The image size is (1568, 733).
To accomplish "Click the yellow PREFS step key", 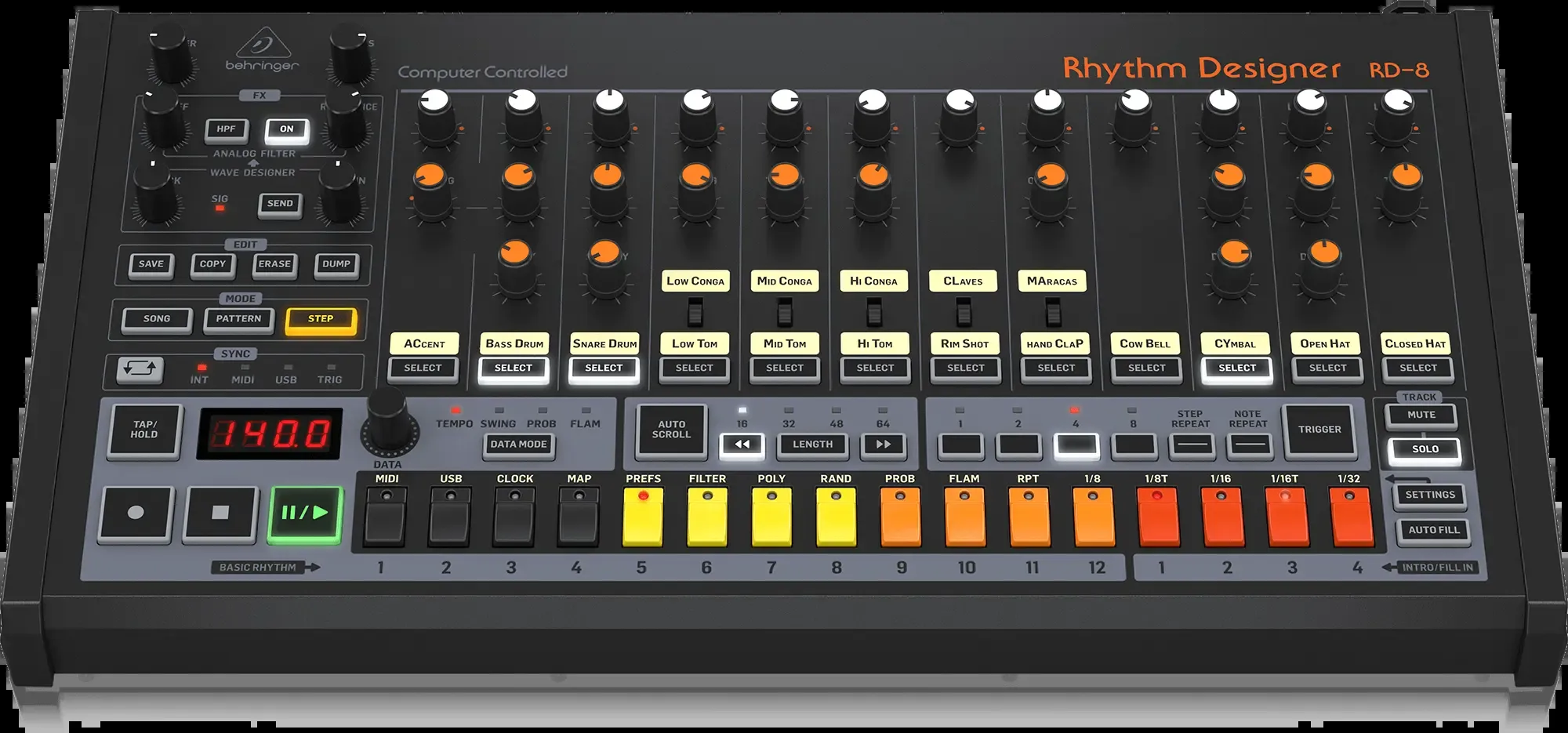I will pyautogui.click(x=643, y=517).
